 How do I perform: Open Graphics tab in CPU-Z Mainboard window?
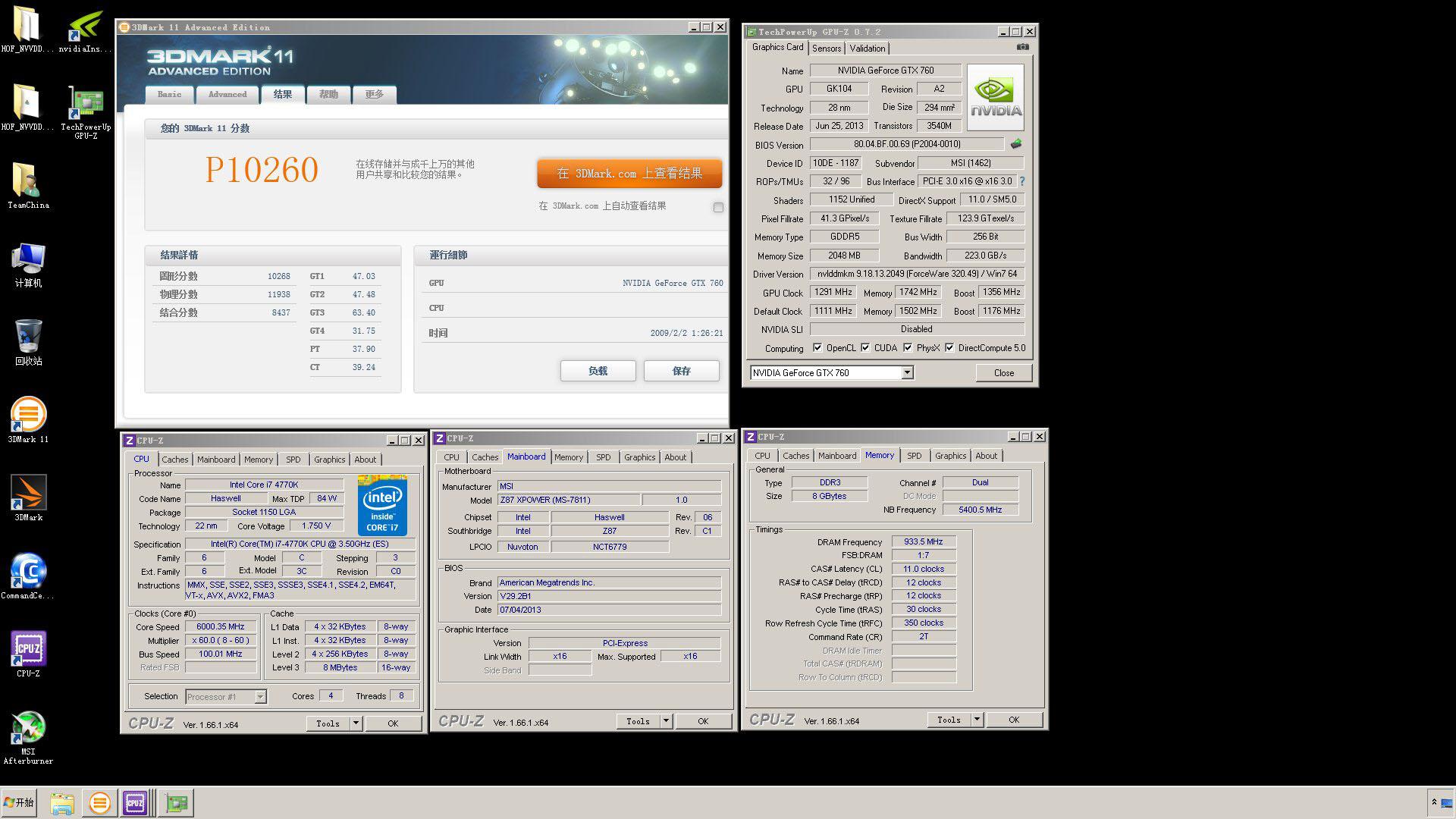pyautogui.click(x=639, y=457)
